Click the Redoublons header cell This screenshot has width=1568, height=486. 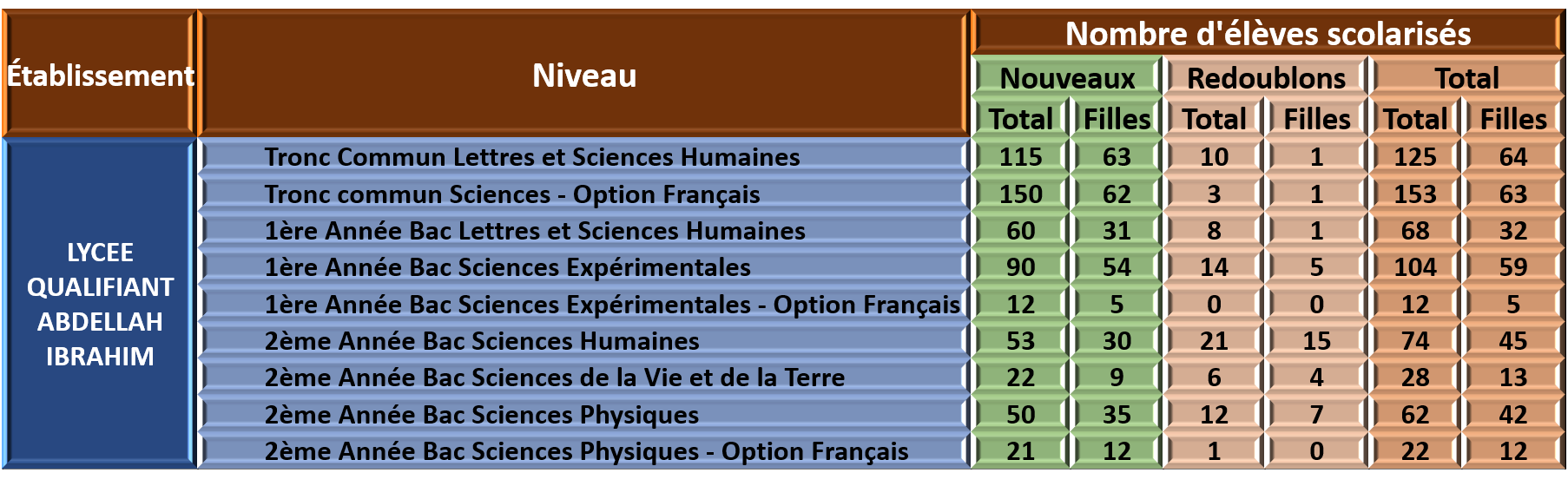point(1266,77)
